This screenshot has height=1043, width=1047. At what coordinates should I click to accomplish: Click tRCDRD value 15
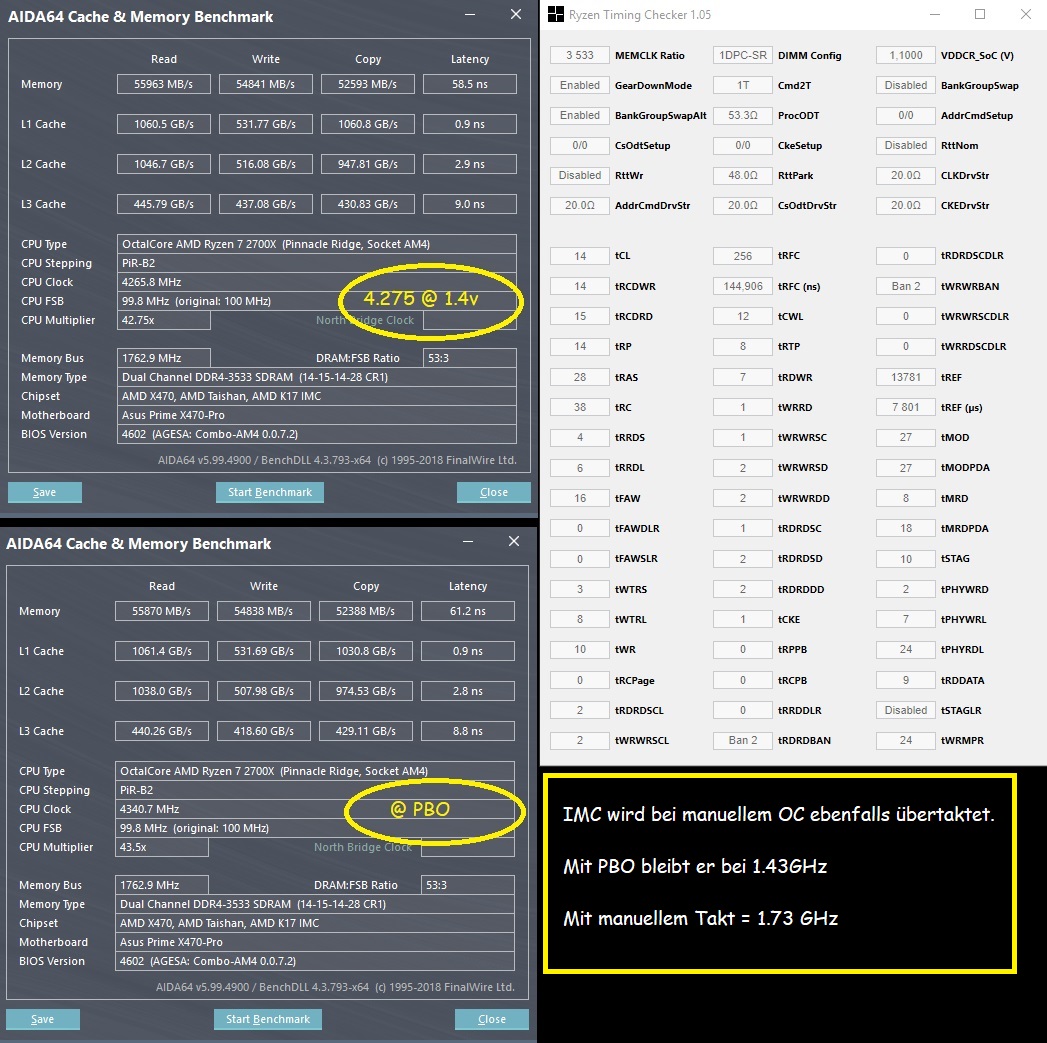580,317
